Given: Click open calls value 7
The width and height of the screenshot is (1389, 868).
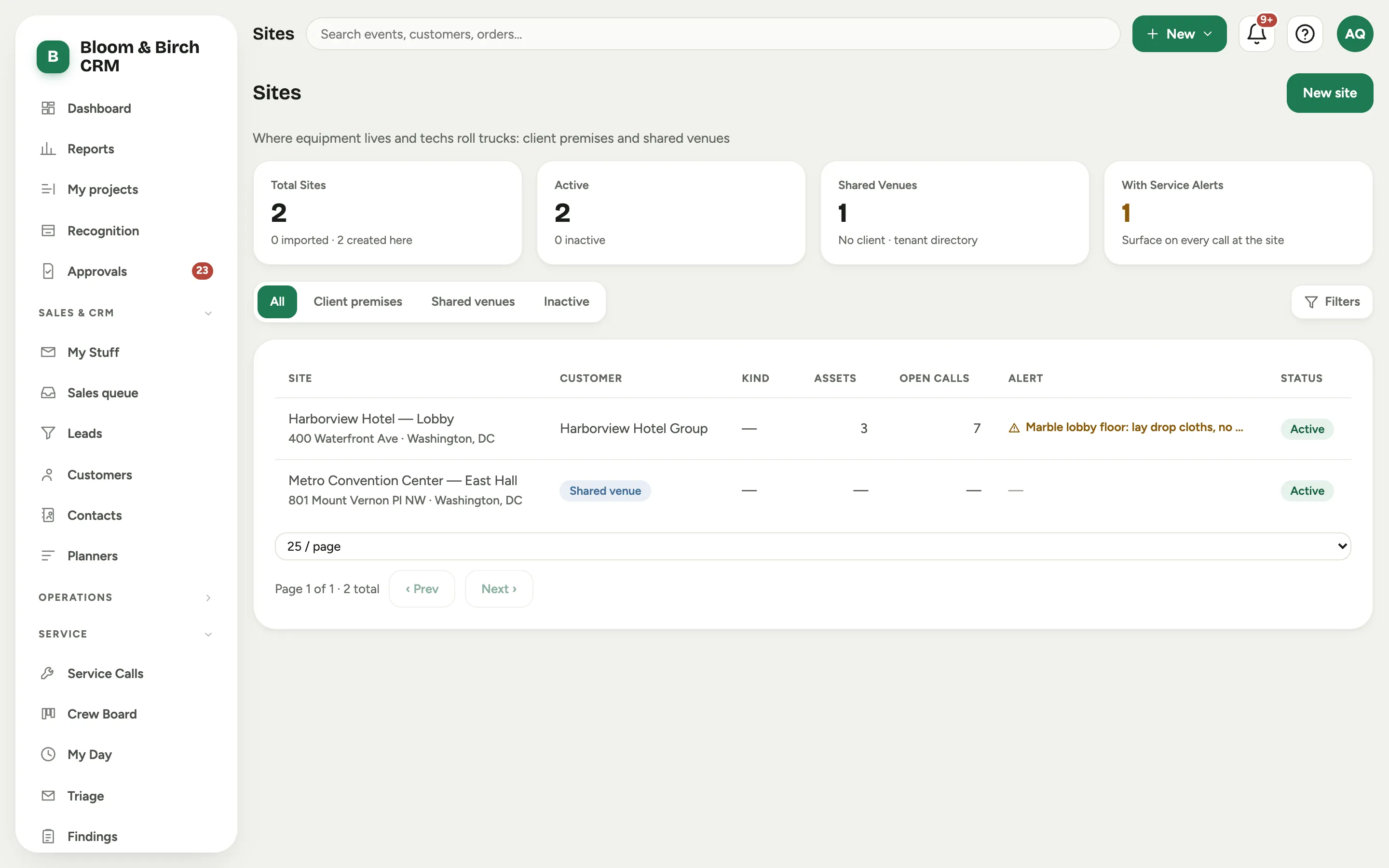Looking at the screenshot, I should click(977, 428).
